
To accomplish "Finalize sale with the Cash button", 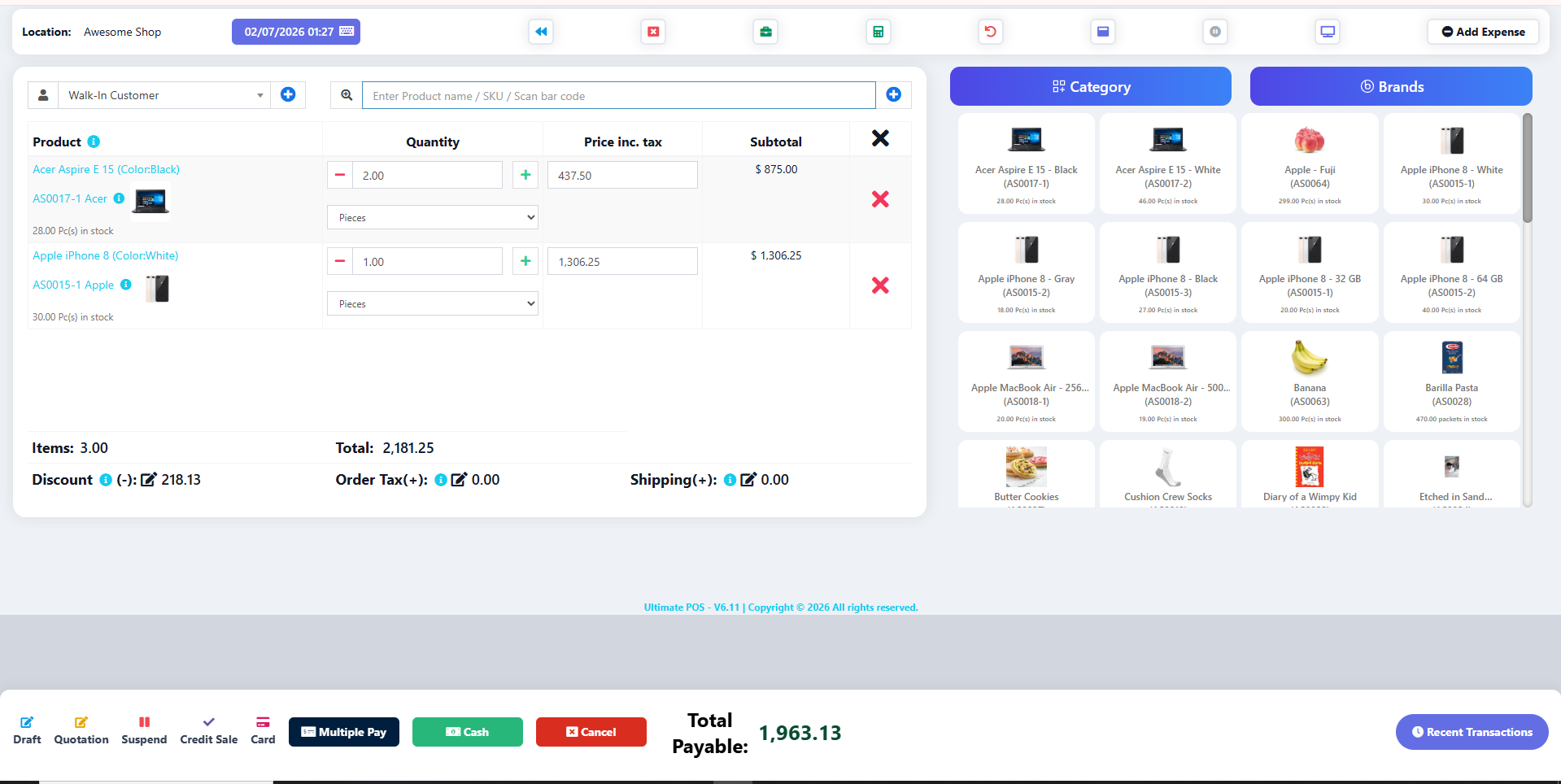I will pos(467,731).
